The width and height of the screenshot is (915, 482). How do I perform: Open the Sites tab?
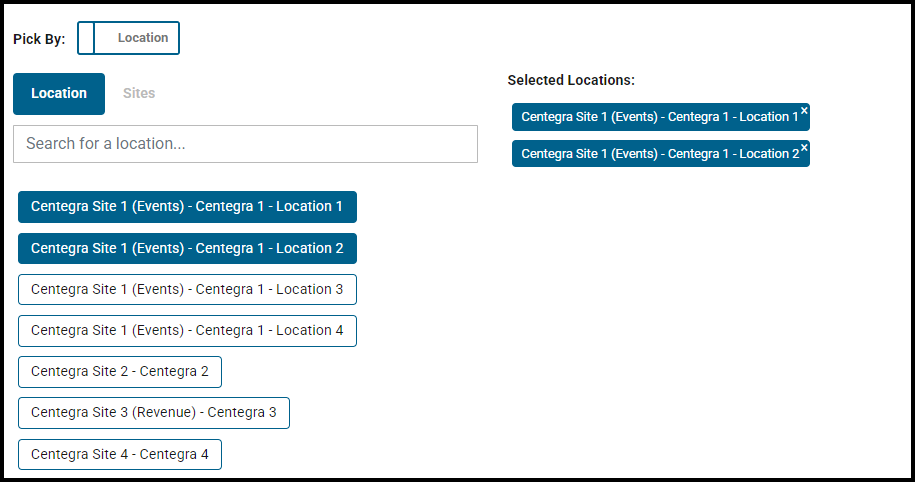pos(139,94)
